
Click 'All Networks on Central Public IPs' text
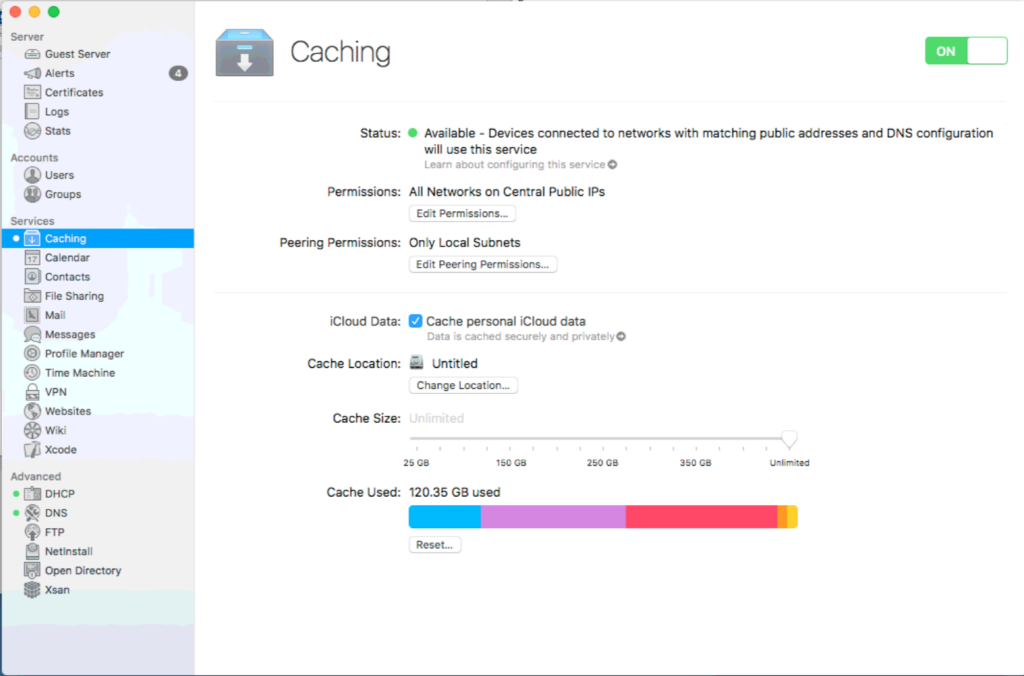[x=507, y=192]
